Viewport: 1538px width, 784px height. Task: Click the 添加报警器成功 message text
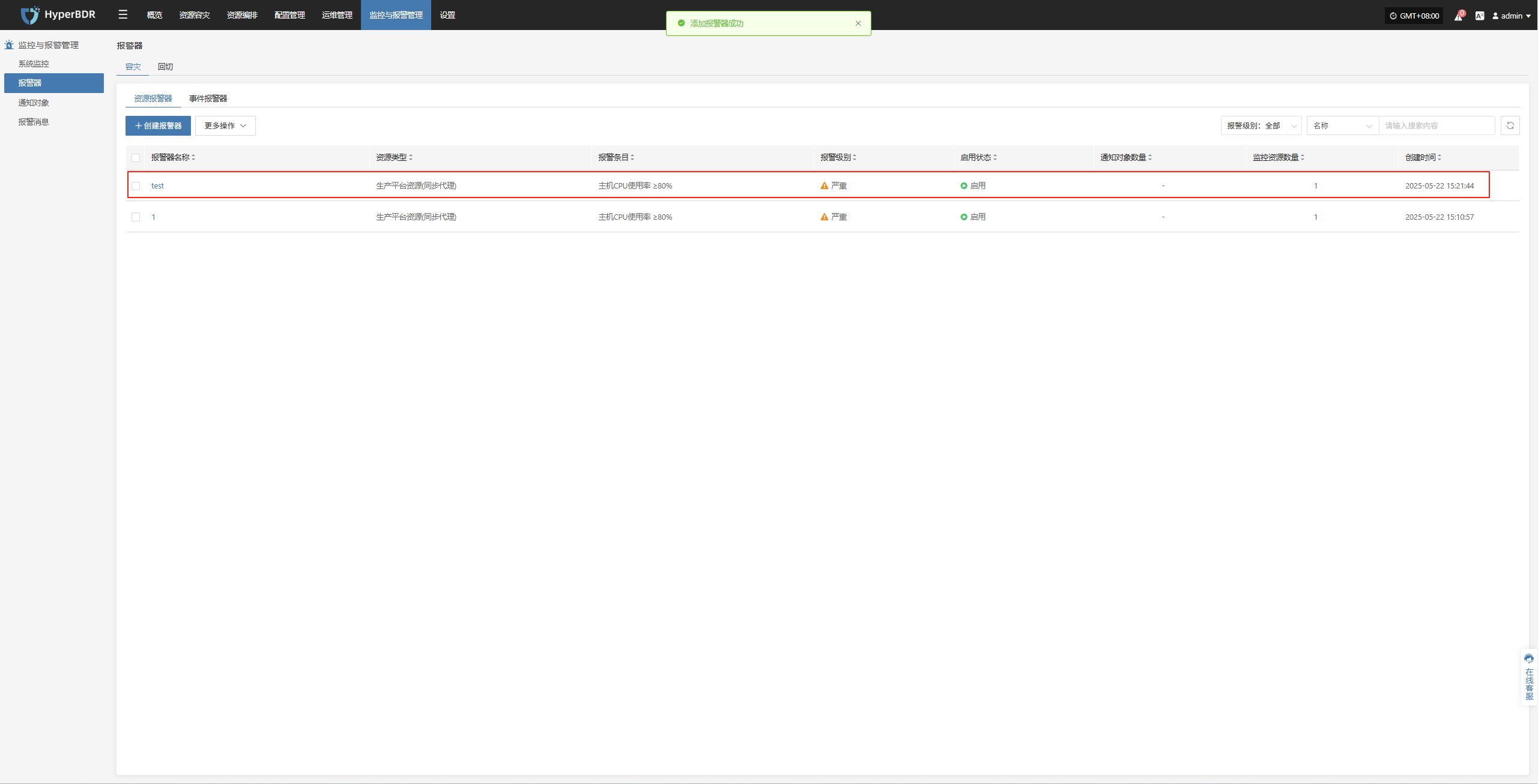coord(716,23)
